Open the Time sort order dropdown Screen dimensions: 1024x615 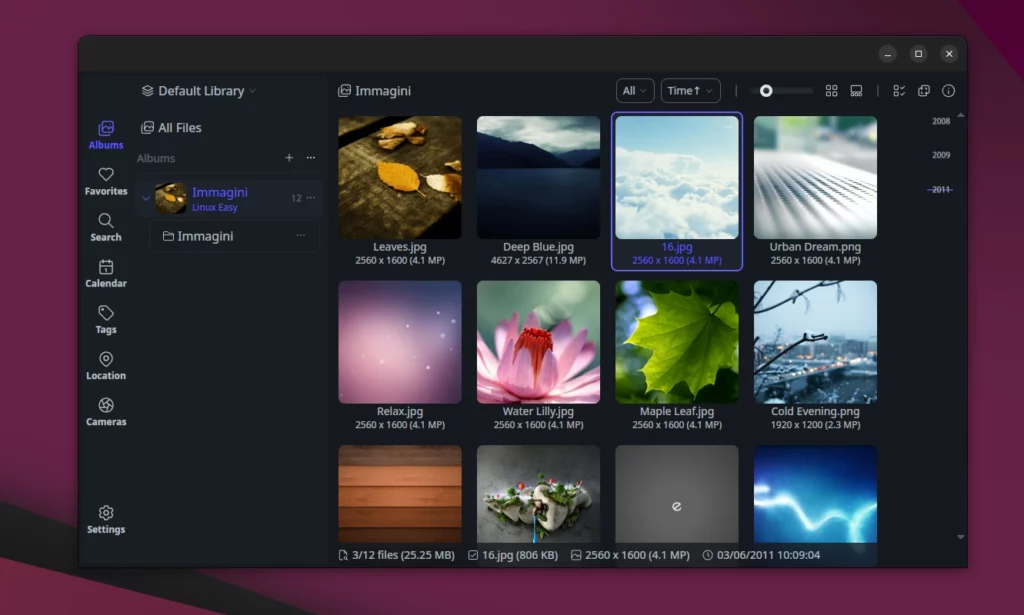(690, 90)
